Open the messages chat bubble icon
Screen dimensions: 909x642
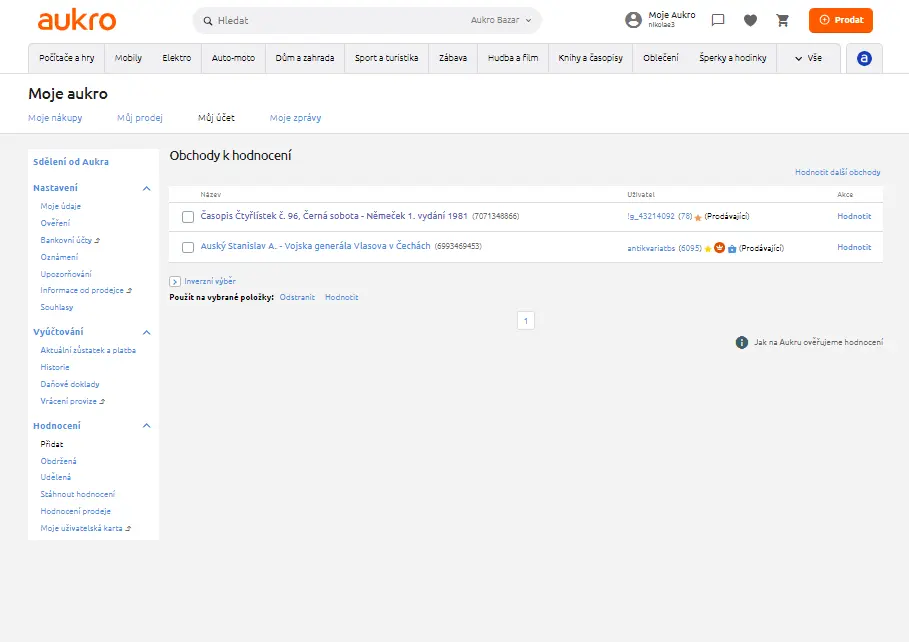click(x=718, y=20)
